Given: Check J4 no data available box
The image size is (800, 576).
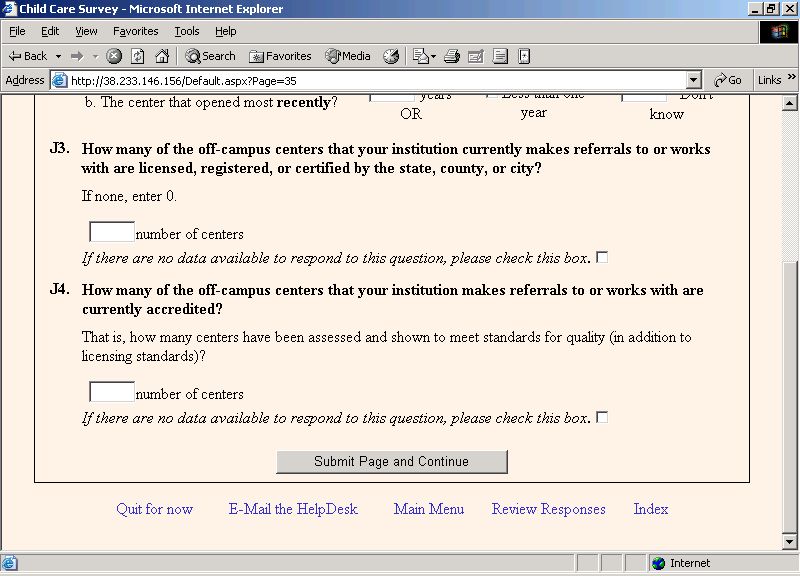Looking at the screenshot, I should click(602, 417).
